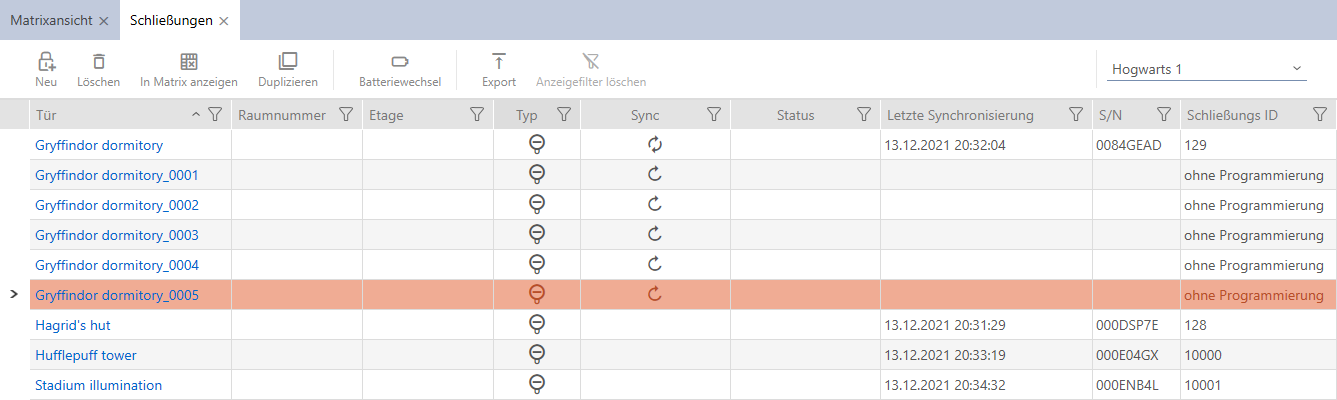Click the Neu (new locking device) icon
The height and width of the screenshot is (400, 1337).
(46, 62)
